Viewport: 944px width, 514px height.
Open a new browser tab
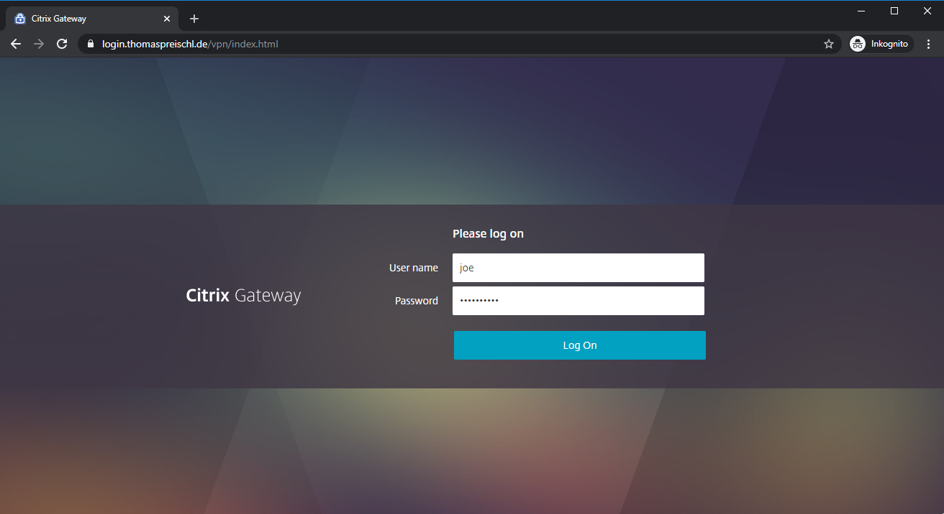(194, 19)
